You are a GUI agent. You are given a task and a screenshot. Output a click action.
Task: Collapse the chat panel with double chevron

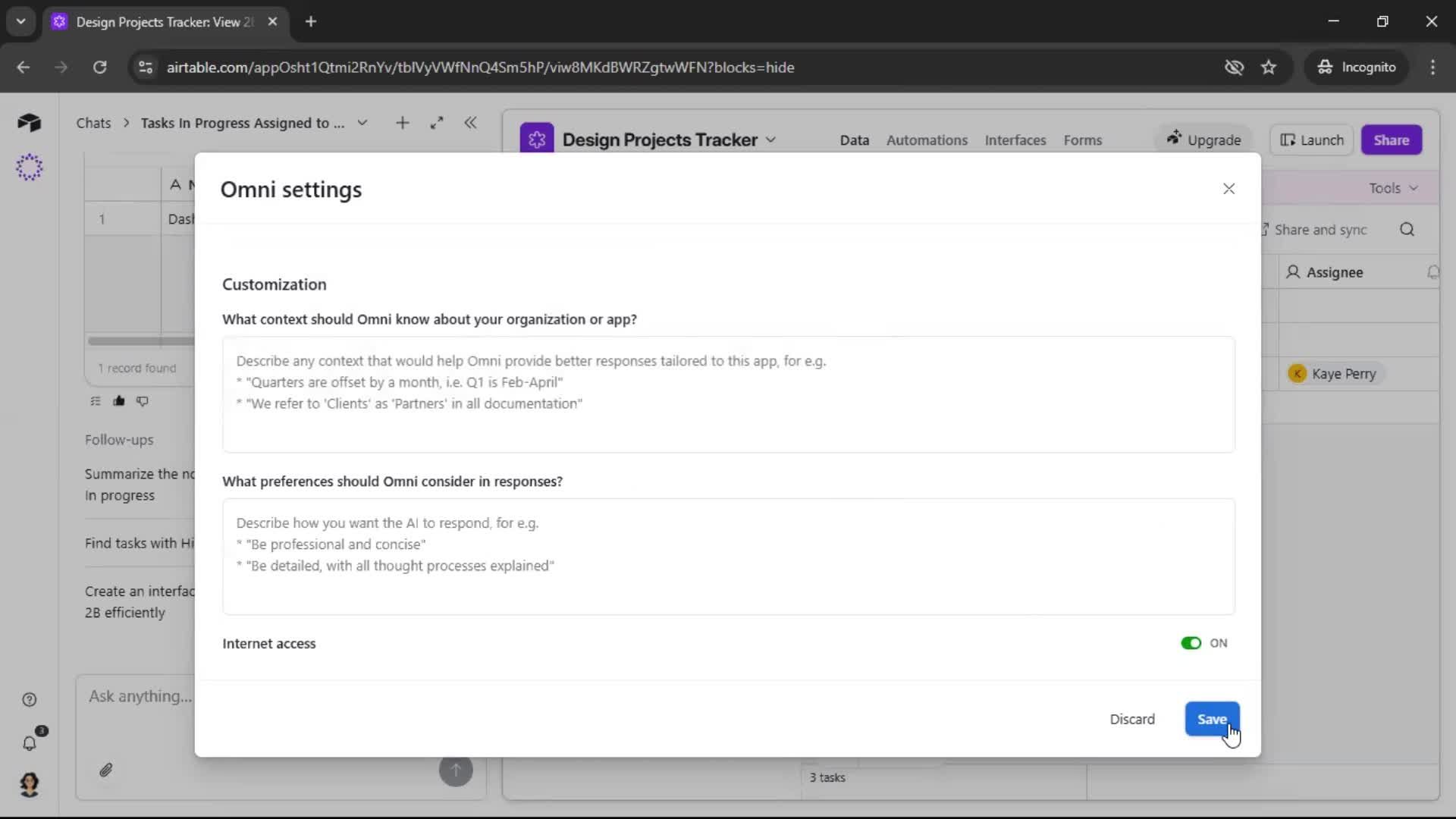tap(470, 123)
